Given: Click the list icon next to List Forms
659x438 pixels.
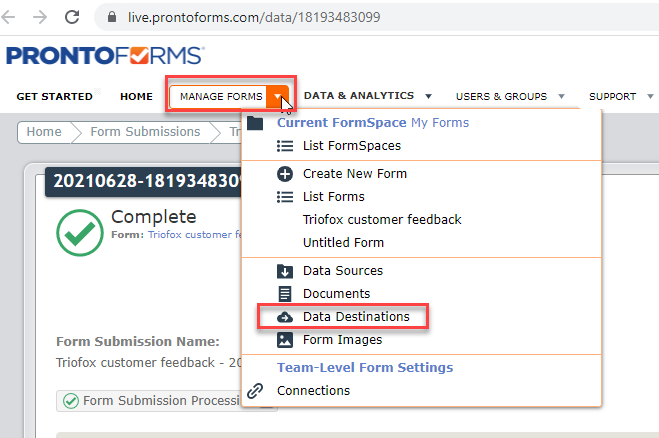Looking at the screenshot, I should (285, 197).
